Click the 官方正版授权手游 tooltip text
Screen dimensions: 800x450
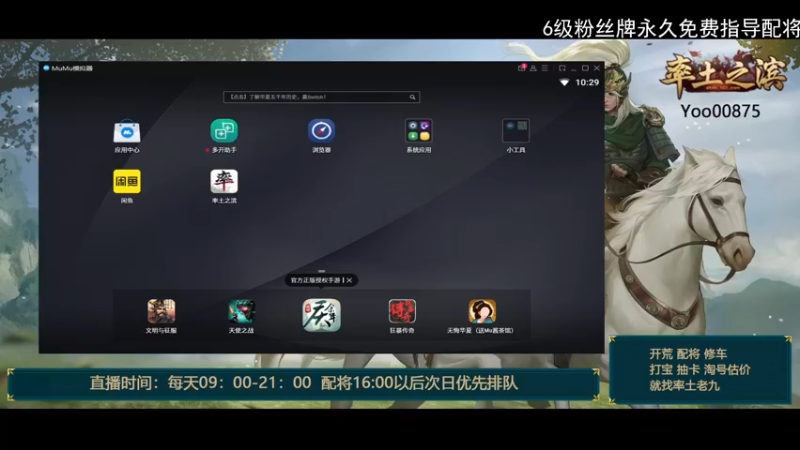(316, 280)
